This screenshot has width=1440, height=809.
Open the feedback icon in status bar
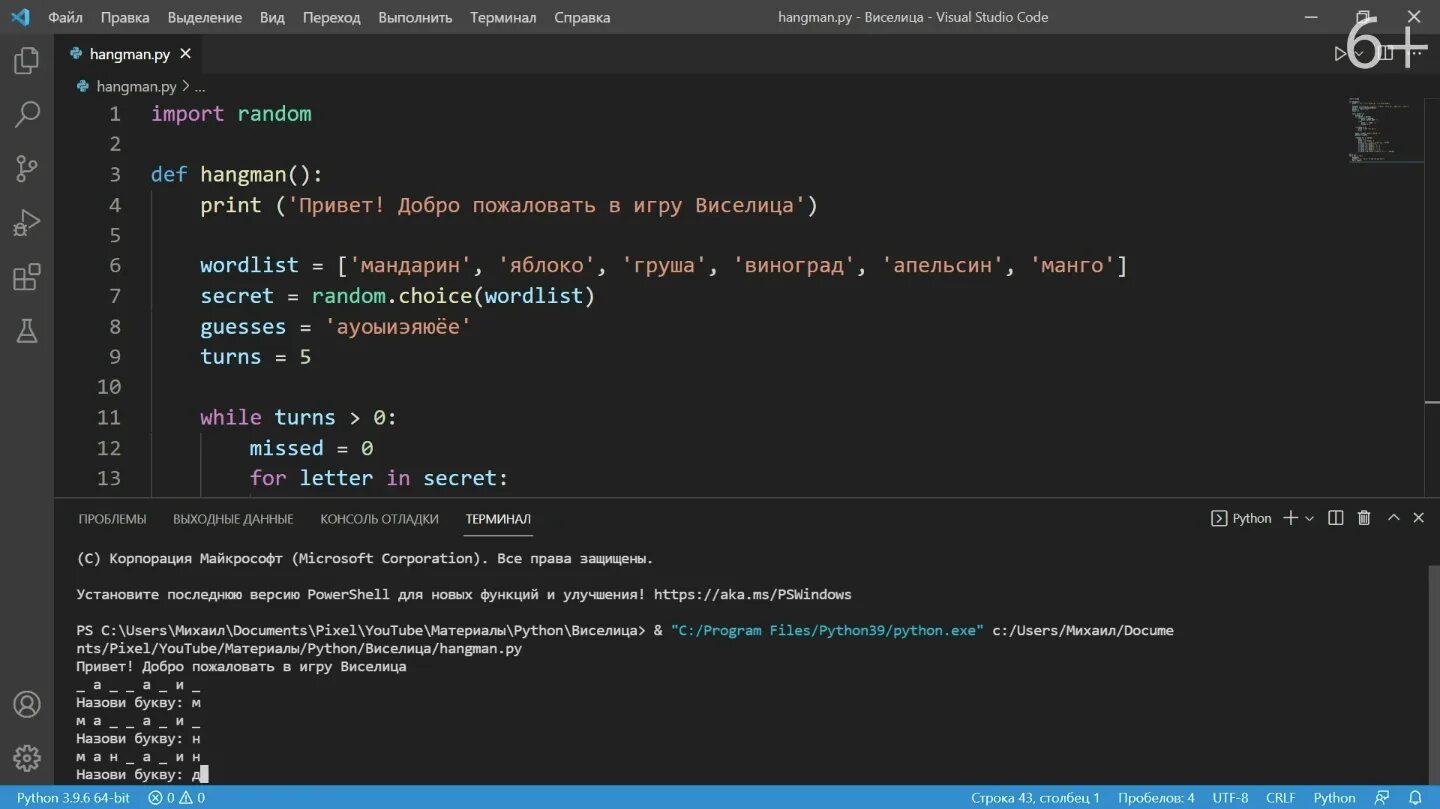1382,798
